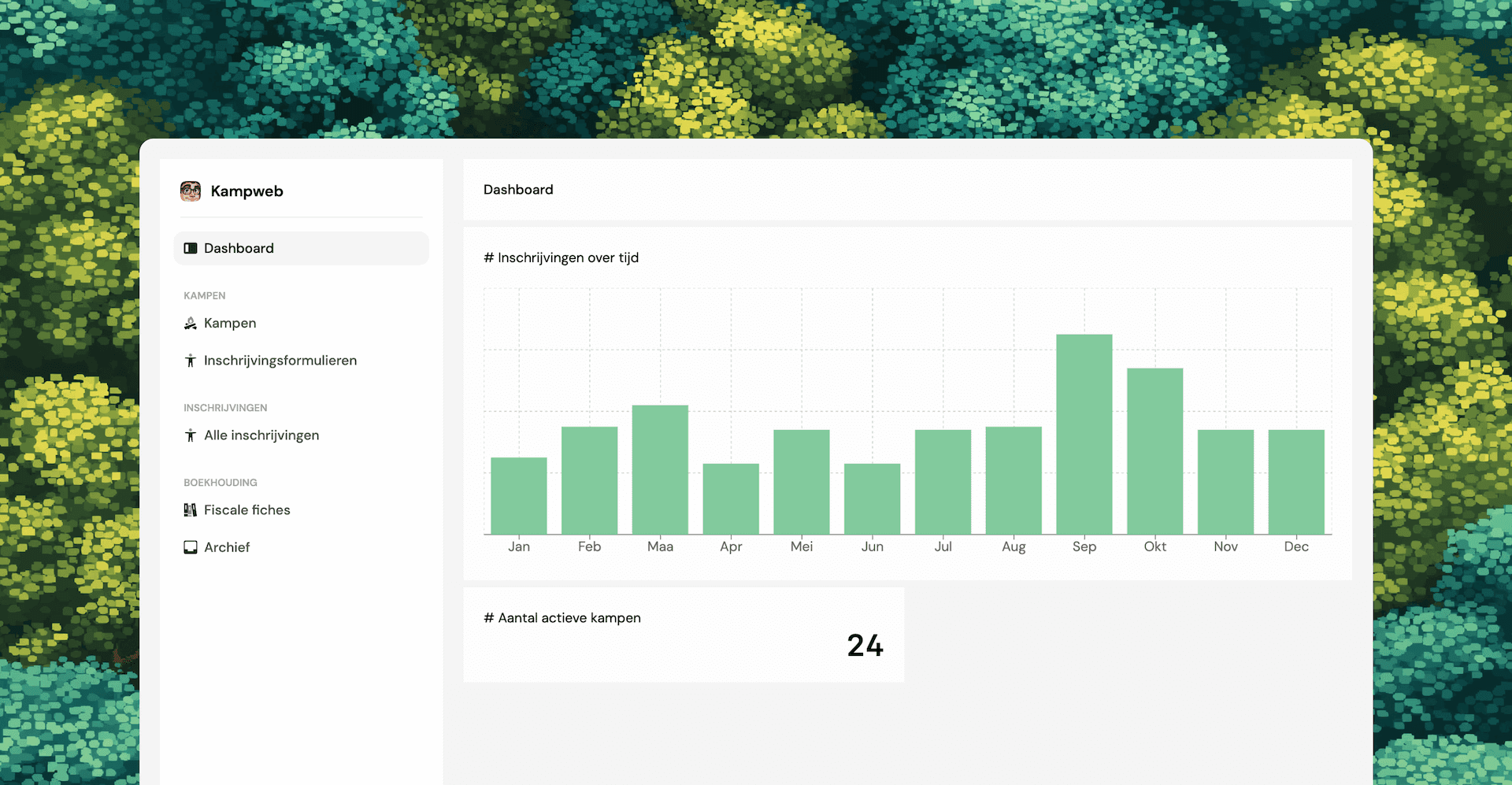Click the Kampweb avatar logo
The width and height of the screenshot is (1512, 785).
pos(191,191)
